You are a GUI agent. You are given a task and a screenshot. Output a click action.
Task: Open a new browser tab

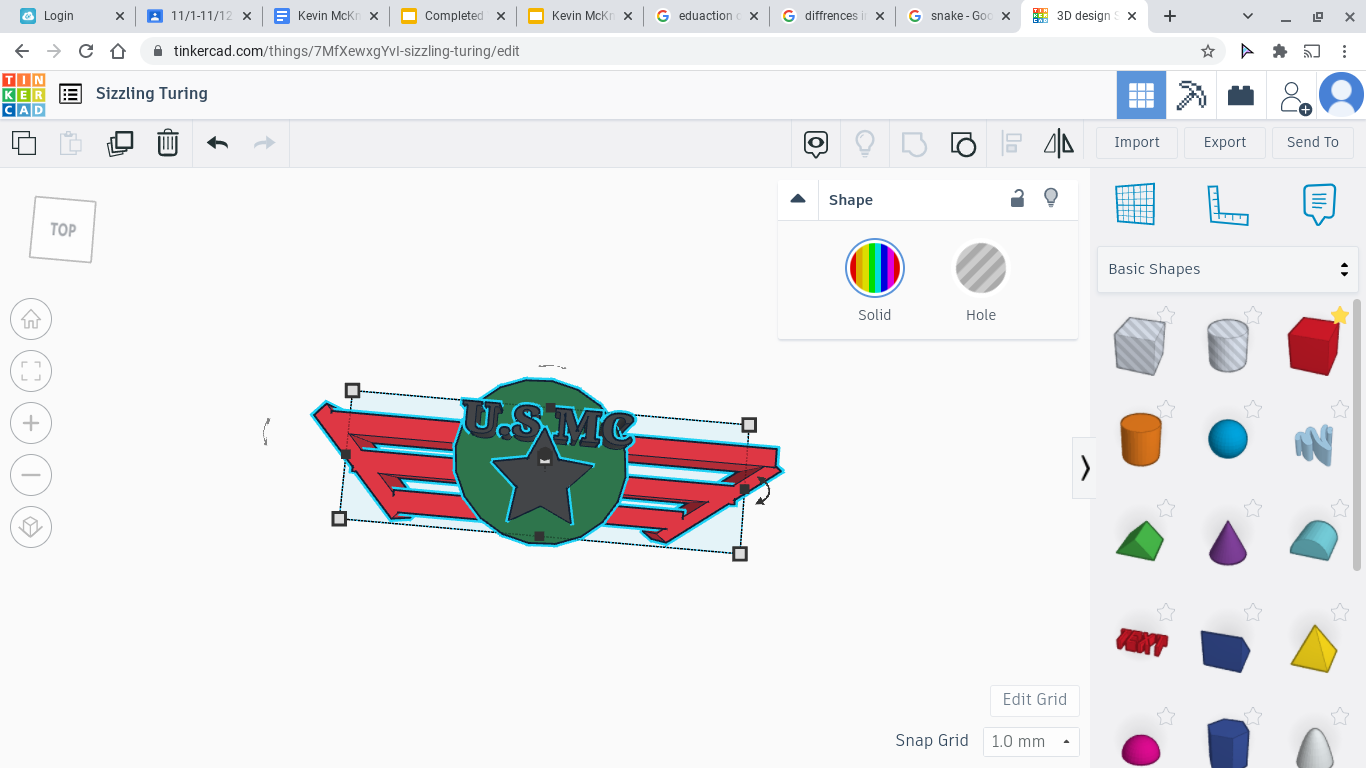[1170, 16]
